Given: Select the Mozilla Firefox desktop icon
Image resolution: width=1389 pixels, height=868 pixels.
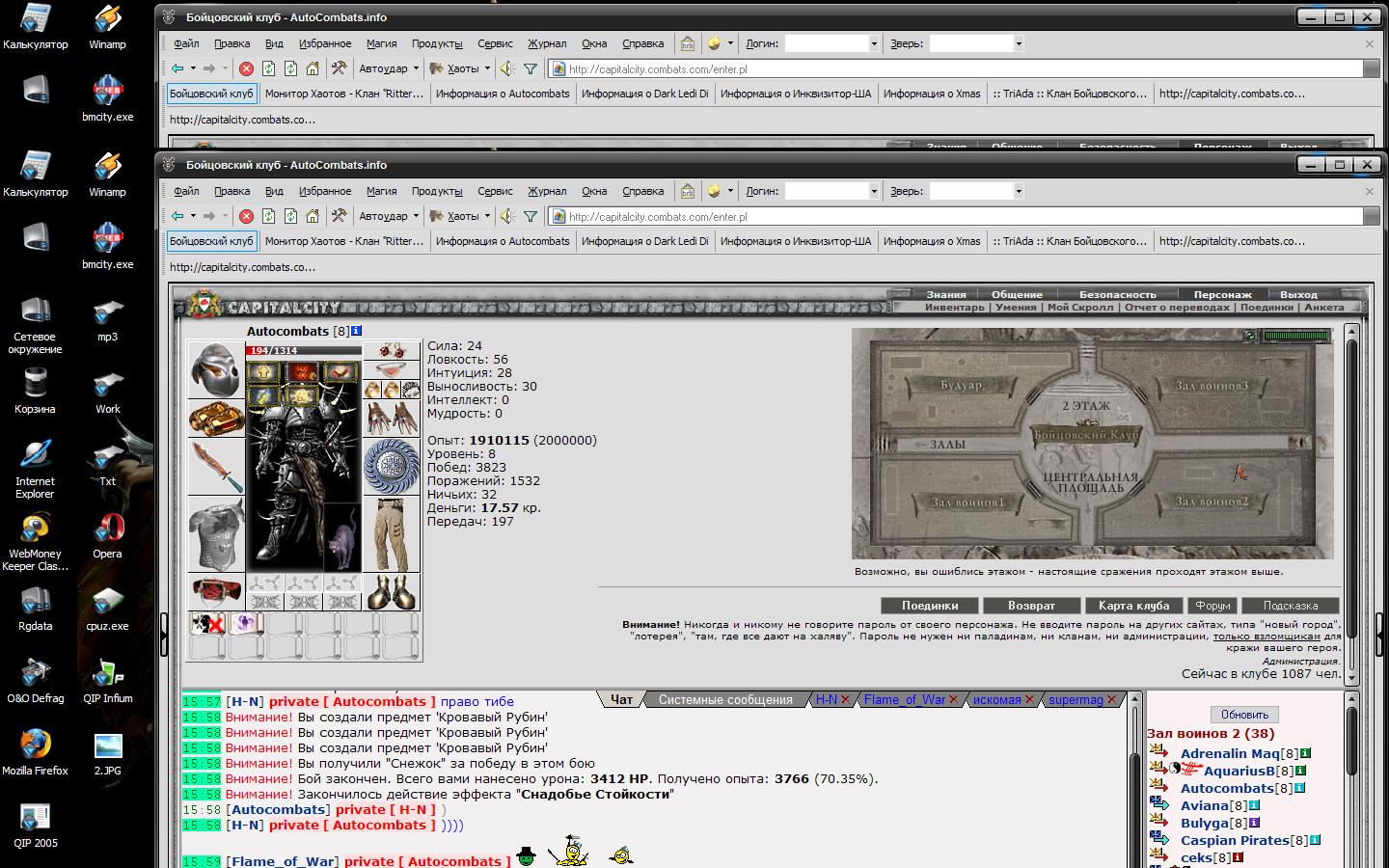Looking at the screenshot, I should pos(36,753).
